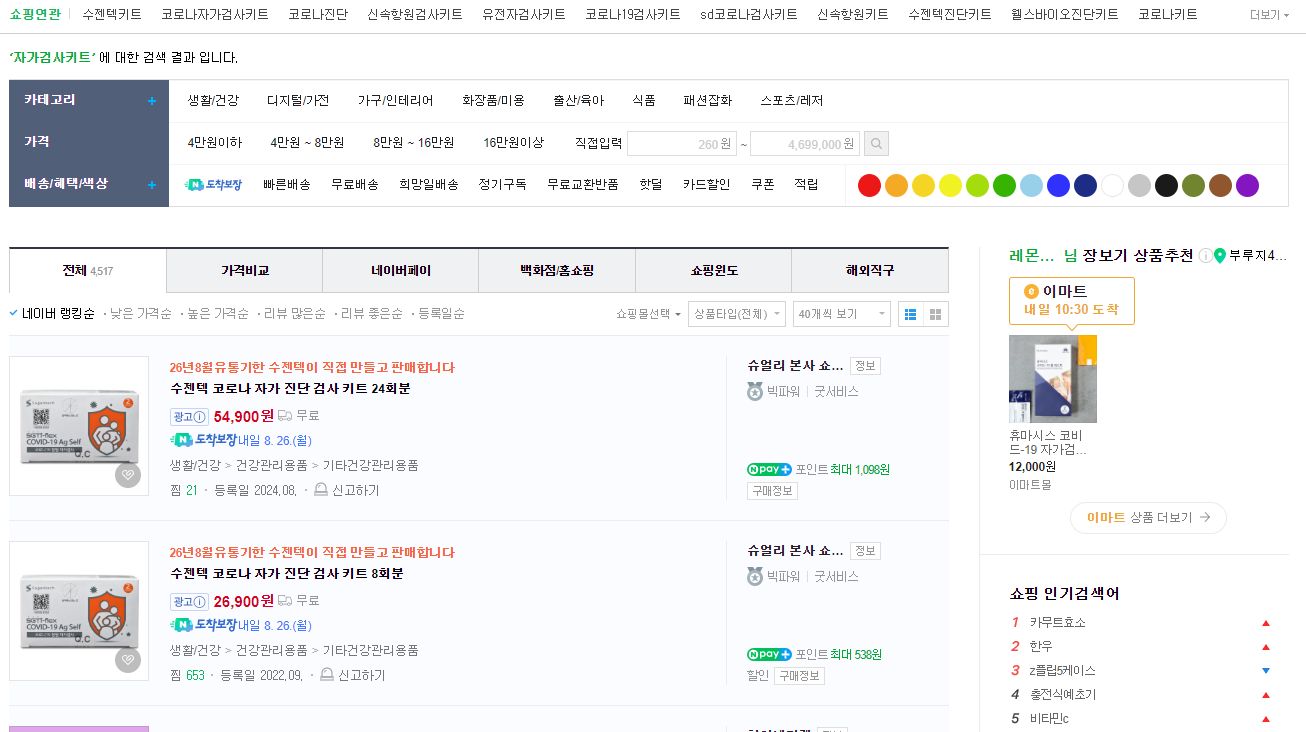Switch to grid view icon next to list view
Viewport: 1306px width, 732px height.
click(935, 313)
